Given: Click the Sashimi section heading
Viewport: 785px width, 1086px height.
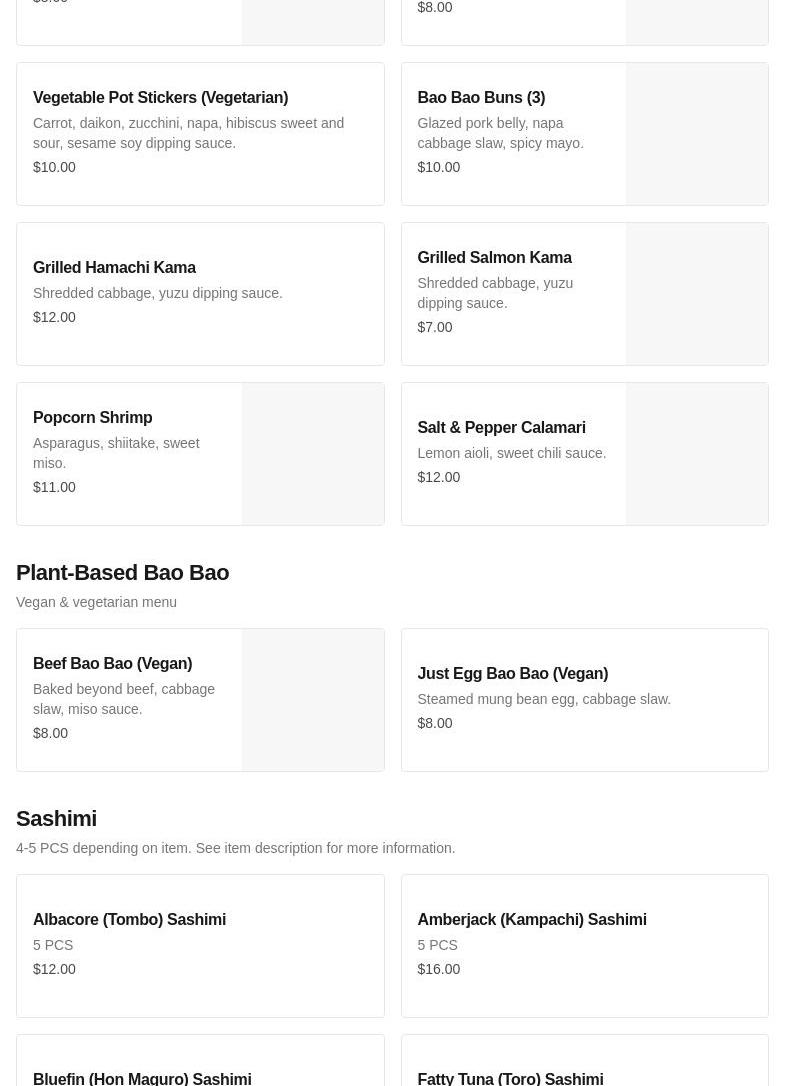Looking at the screenshot, I should coord(56,819).
